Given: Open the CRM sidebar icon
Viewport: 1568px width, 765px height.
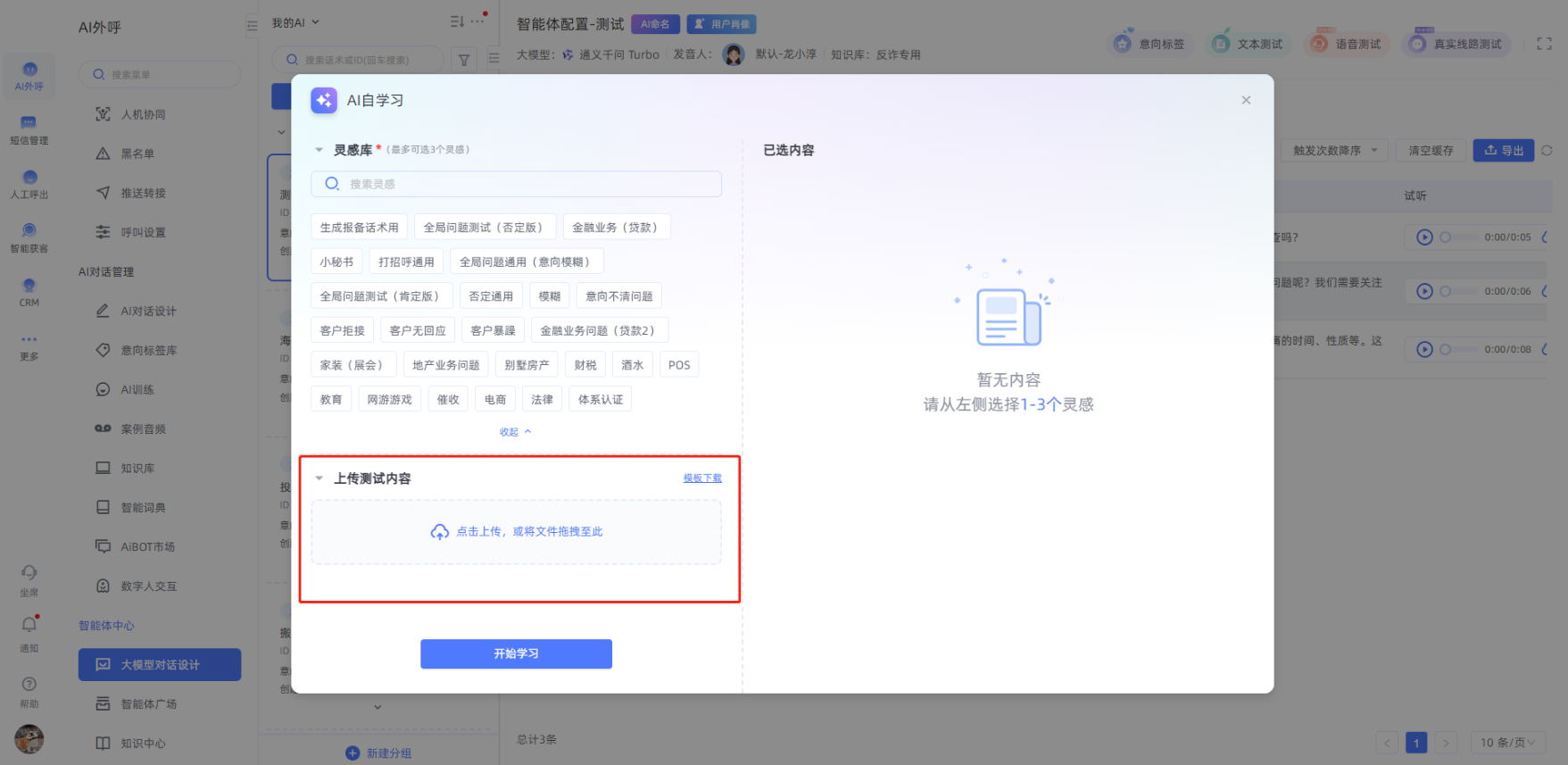Looking at the screenshot, I should (x=29, y=292).
